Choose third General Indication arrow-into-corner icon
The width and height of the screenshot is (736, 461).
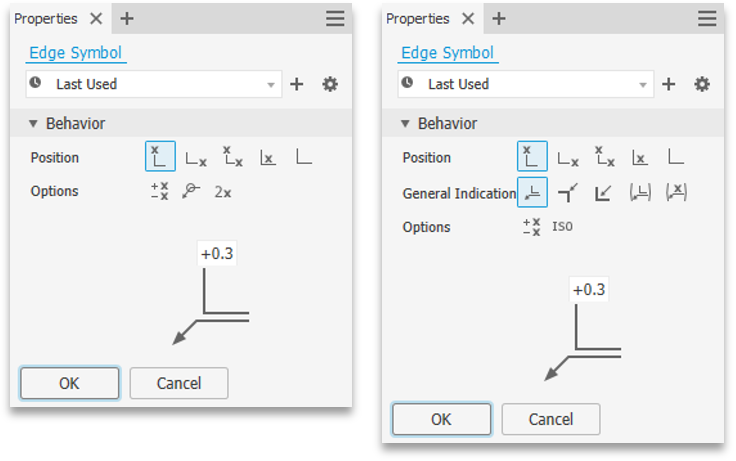tap(603, 192)
